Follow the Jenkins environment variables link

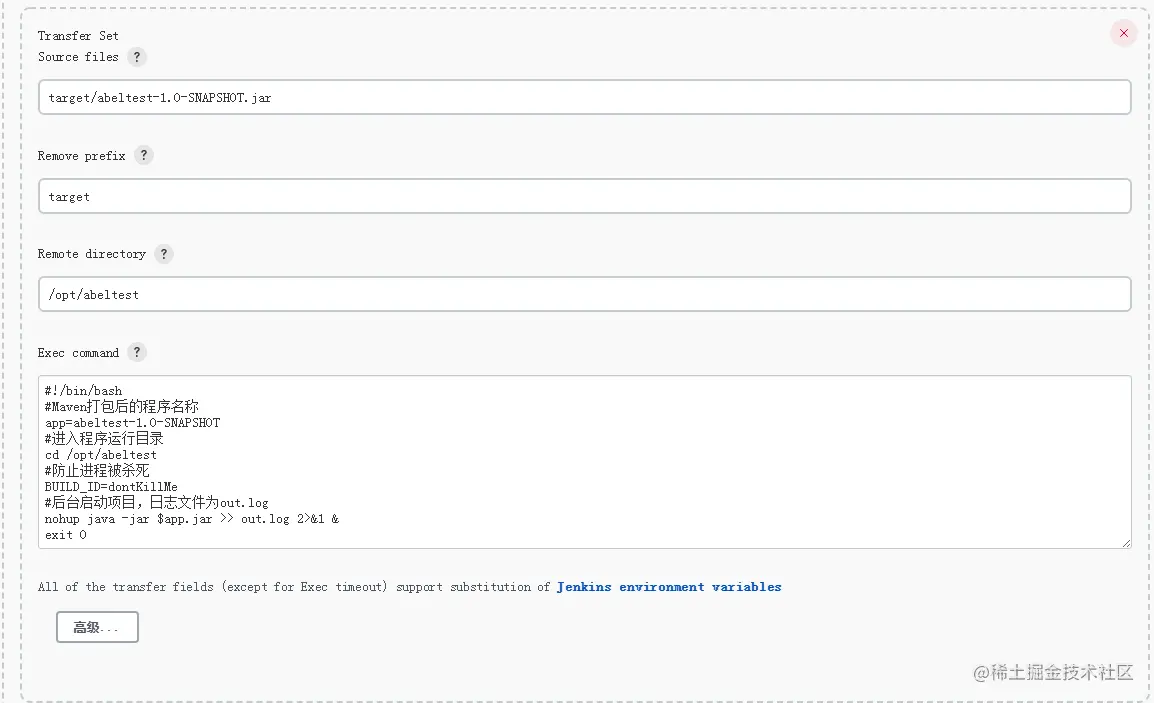669,587
